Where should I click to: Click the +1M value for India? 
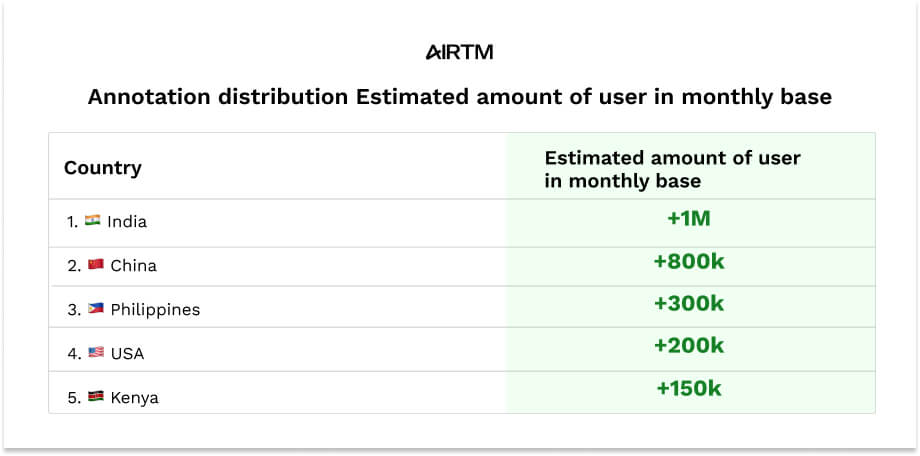(688, 216)
